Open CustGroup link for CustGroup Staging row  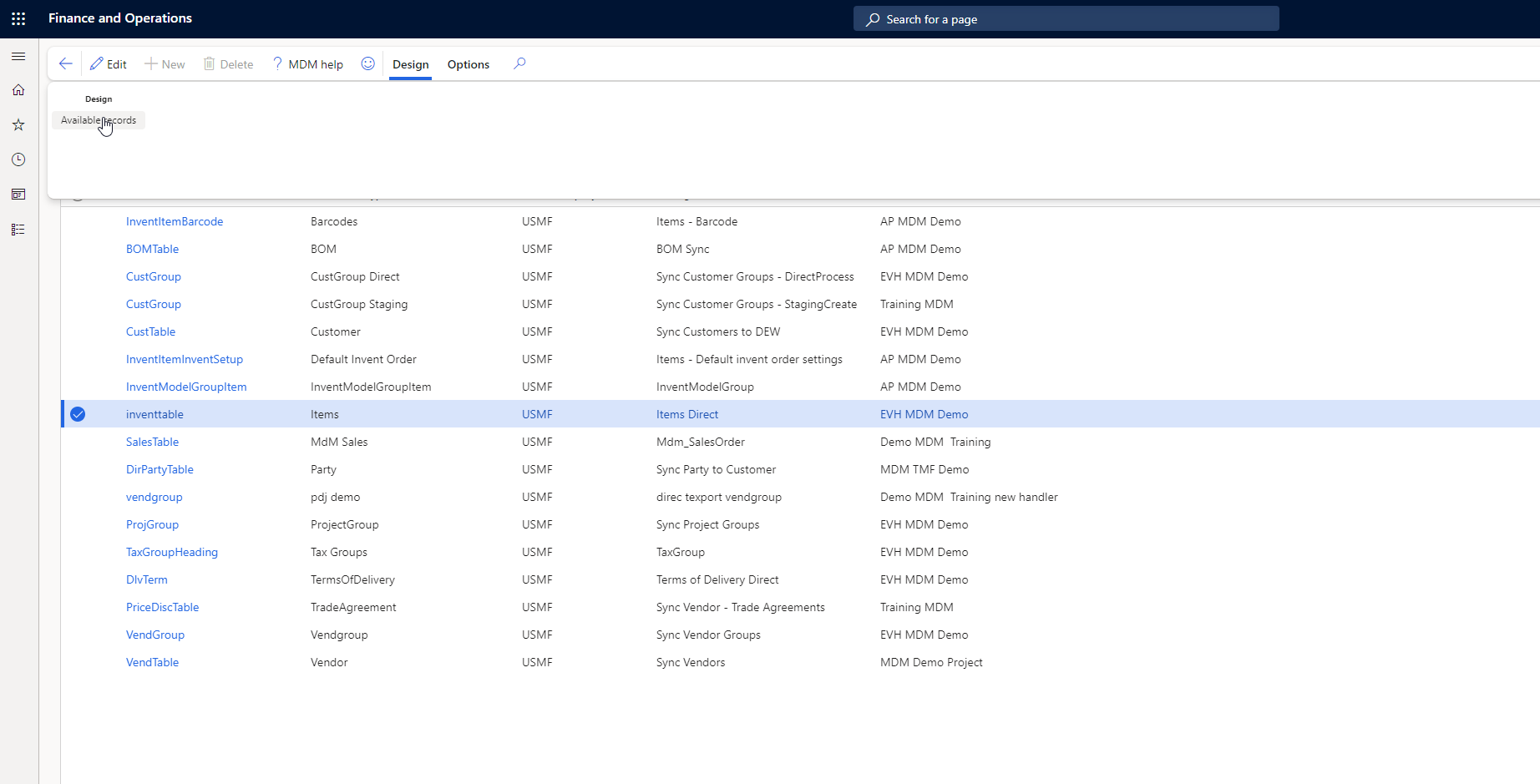click(154, 304)
